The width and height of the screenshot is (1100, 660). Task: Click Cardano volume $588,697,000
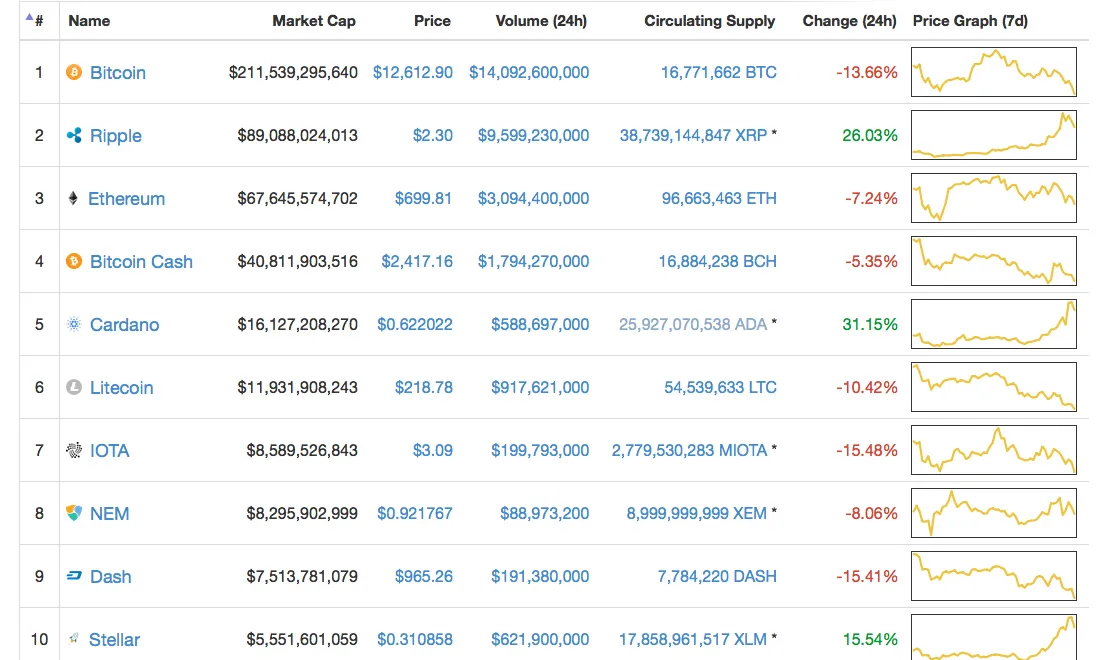pyautogui.click(x=540, y=325)
